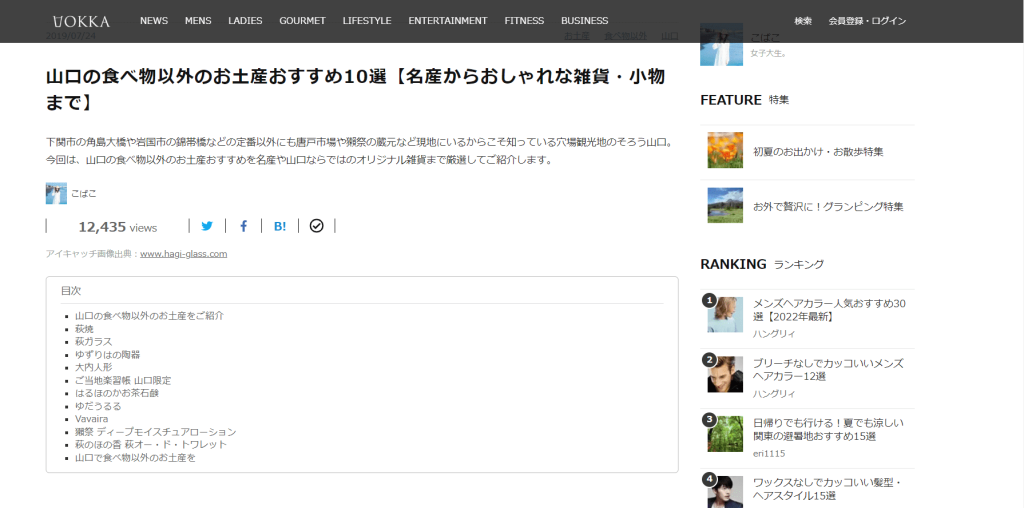This screenshot has width=1024, height=508.
Task: Click the 目次 contents heading
Action: point(71,291)
